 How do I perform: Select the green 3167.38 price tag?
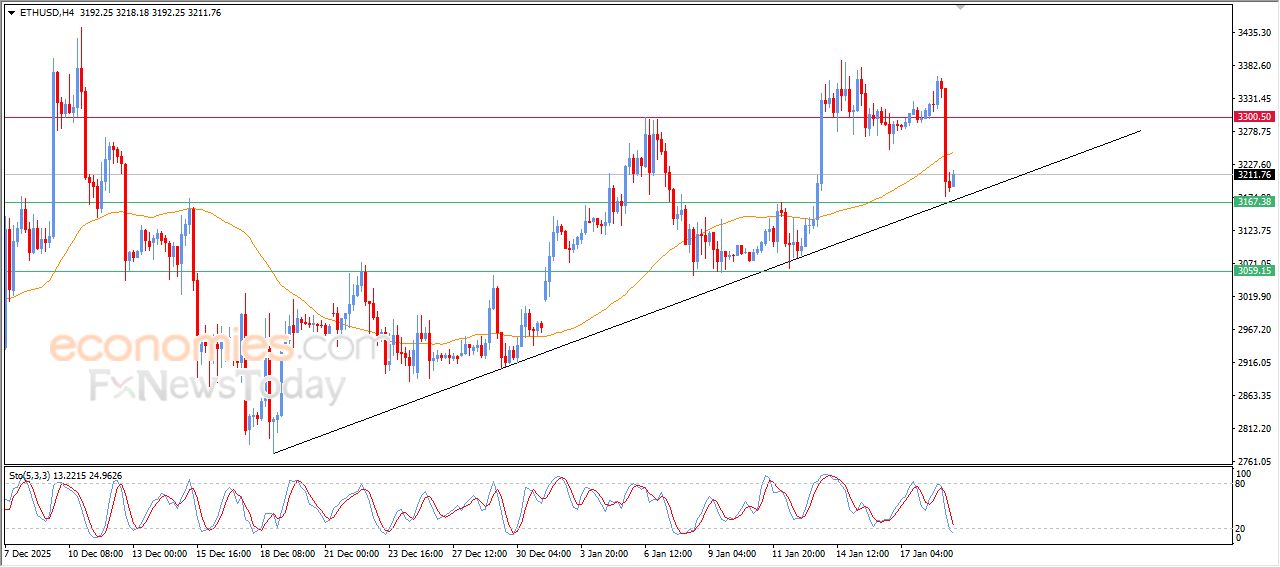1254,202
